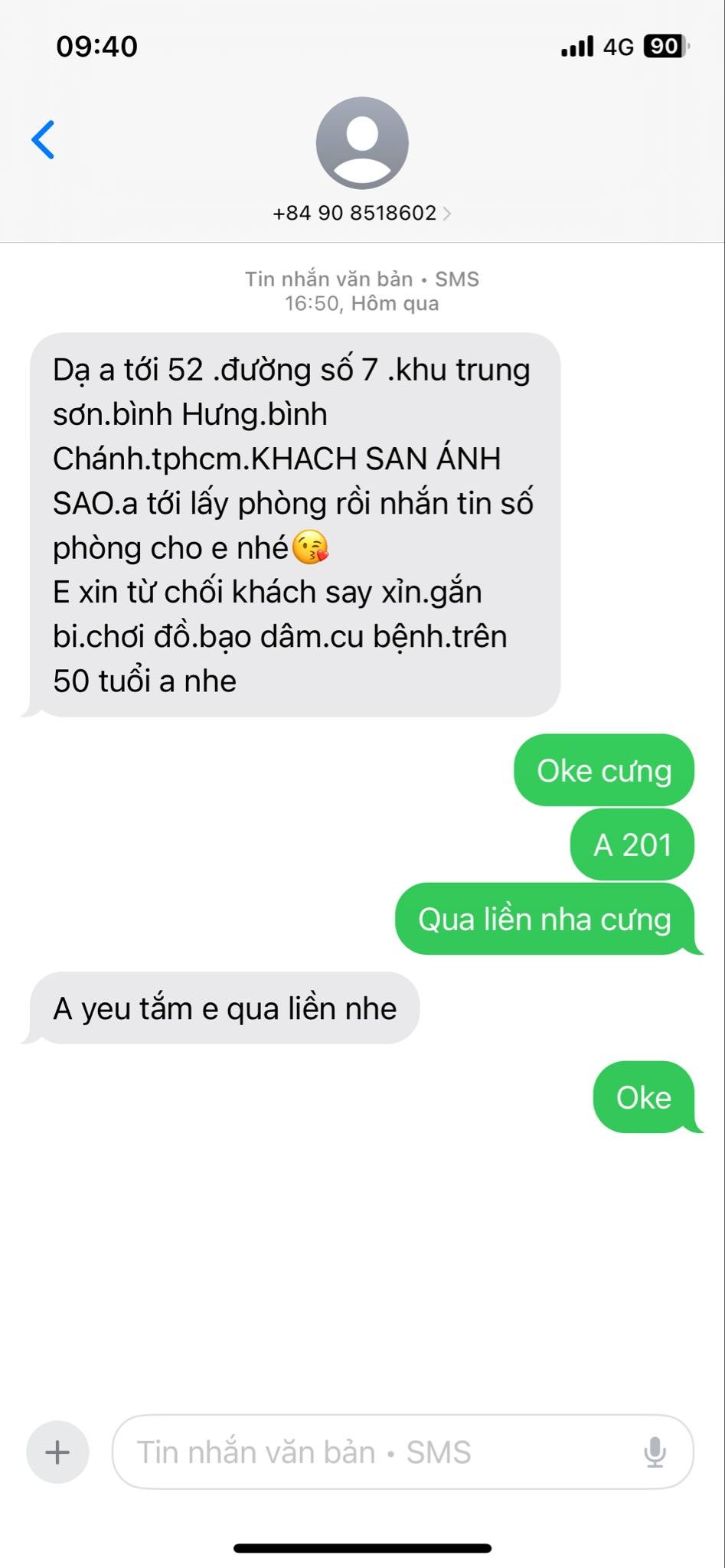Tap the plus attachments button
Image resolution: width=725 pixels, height=1568 pixels.
click(x=57, y=1452)
